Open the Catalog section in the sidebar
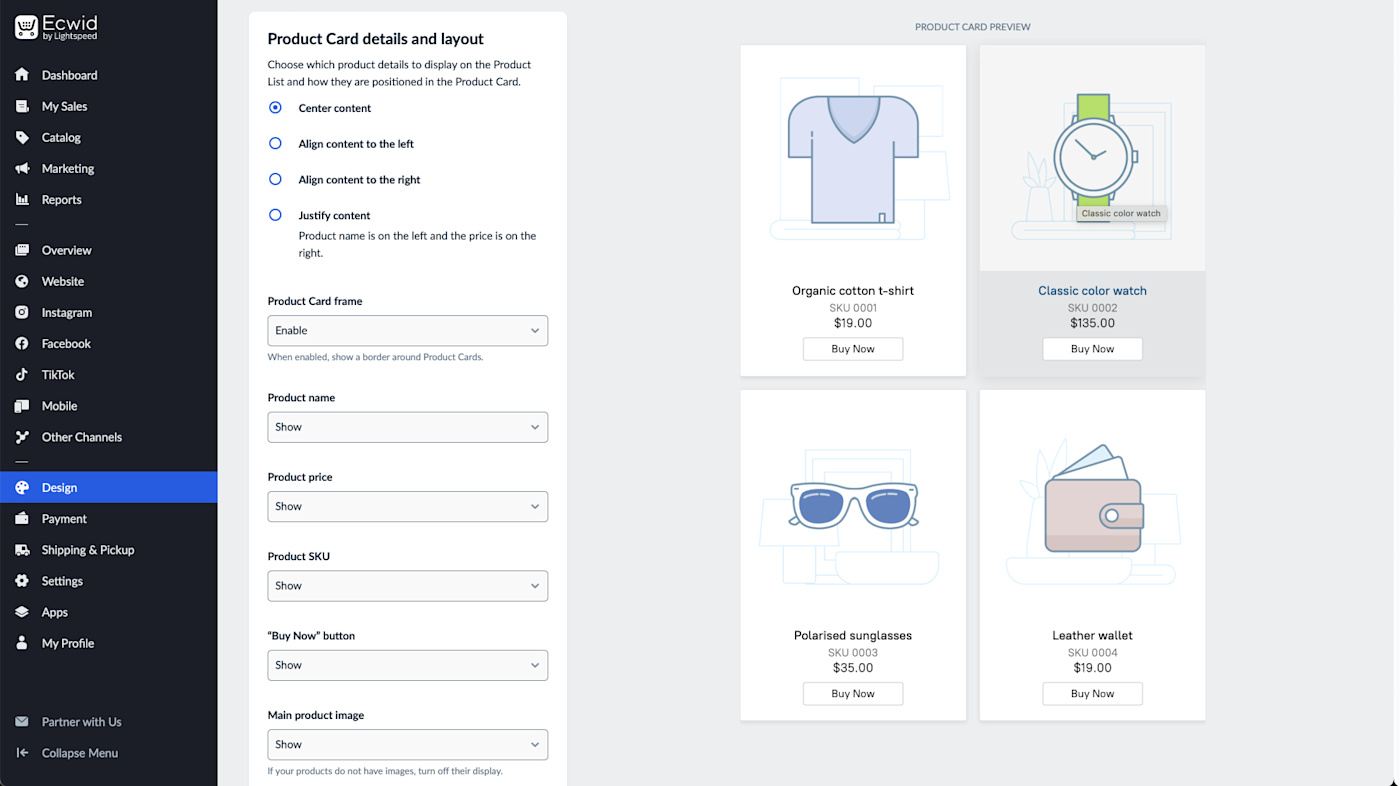This screenshot has height=786, width=1400. pyautogui.click(x=64, y=137)
